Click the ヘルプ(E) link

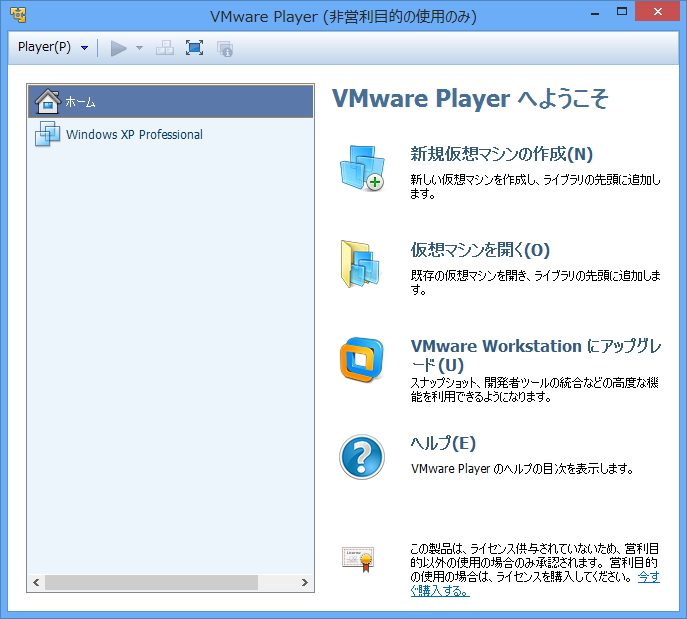(x=443, y=443)
